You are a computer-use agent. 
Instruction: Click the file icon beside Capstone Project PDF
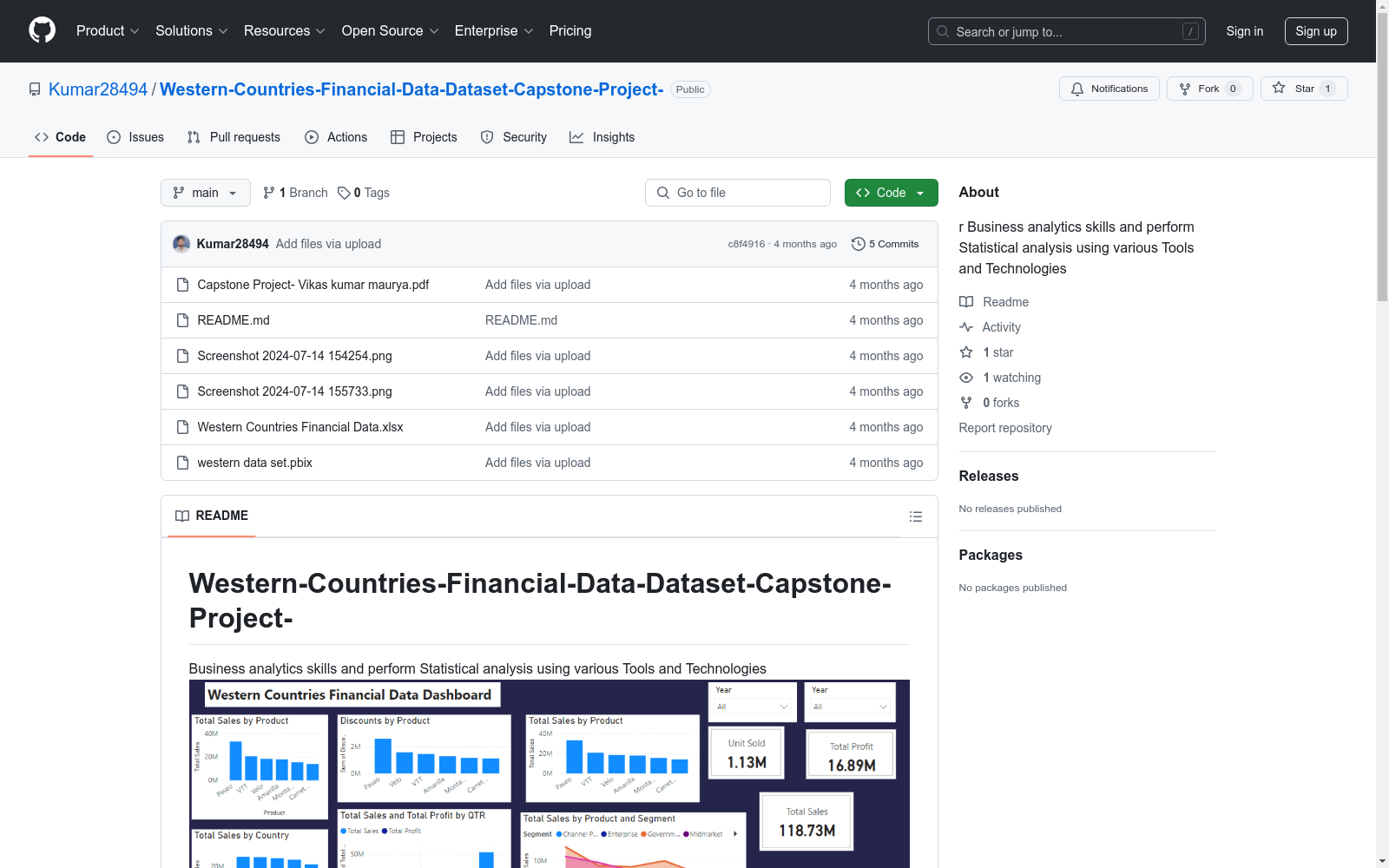(182, 285)
